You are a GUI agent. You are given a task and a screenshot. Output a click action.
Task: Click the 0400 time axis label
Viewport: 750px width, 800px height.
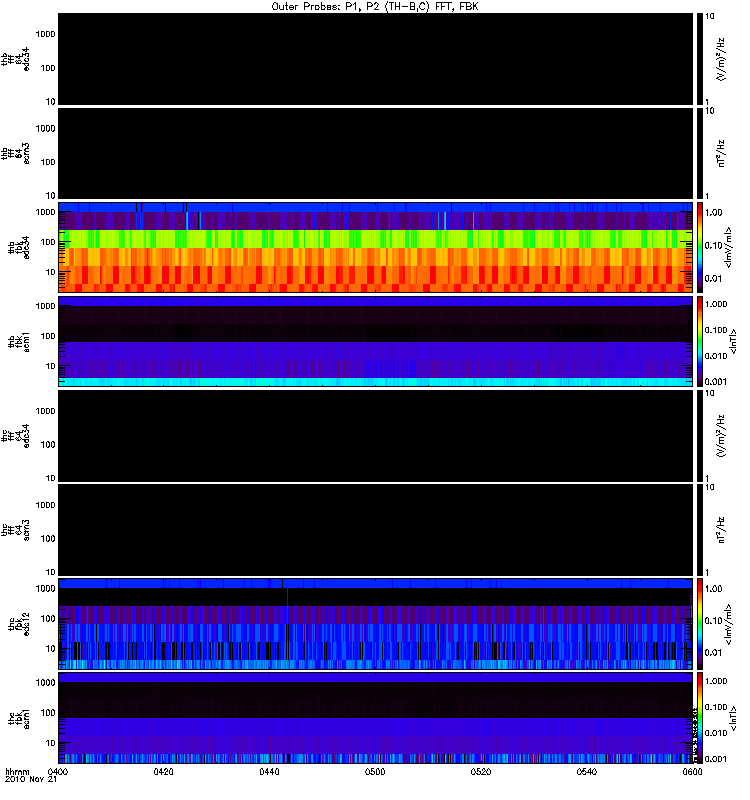pos(58,772)
